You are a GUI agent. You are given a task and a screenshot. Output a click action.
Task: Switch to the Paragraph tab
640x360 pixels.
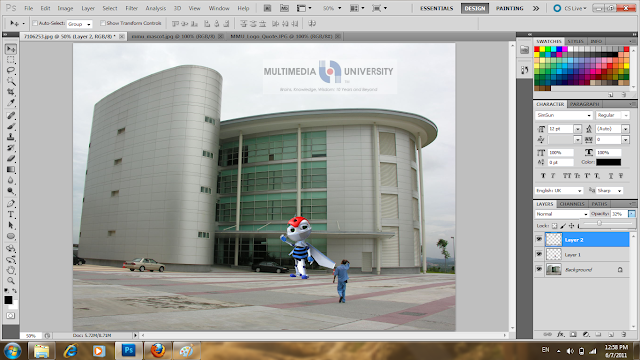pos(584,104)
